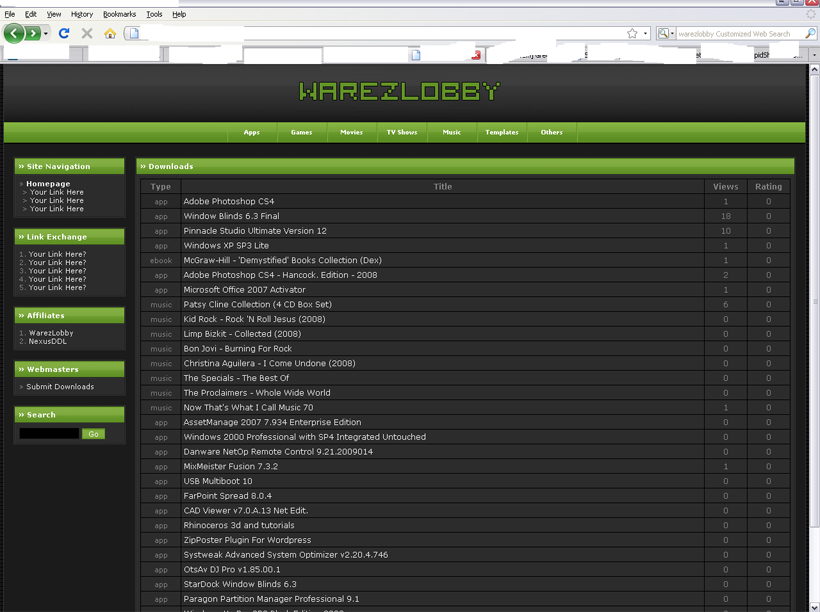
Task: Open Microsoft Office 2007 Activator entry
Action: (244, 289)
